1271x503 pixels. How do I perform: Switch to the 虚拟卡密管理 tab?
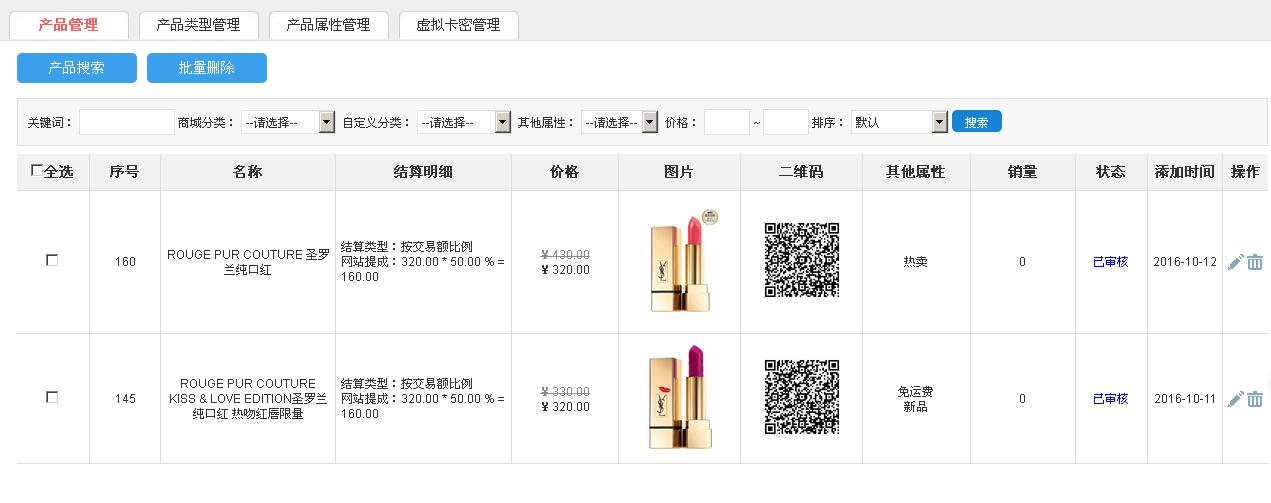click(458, 25)
